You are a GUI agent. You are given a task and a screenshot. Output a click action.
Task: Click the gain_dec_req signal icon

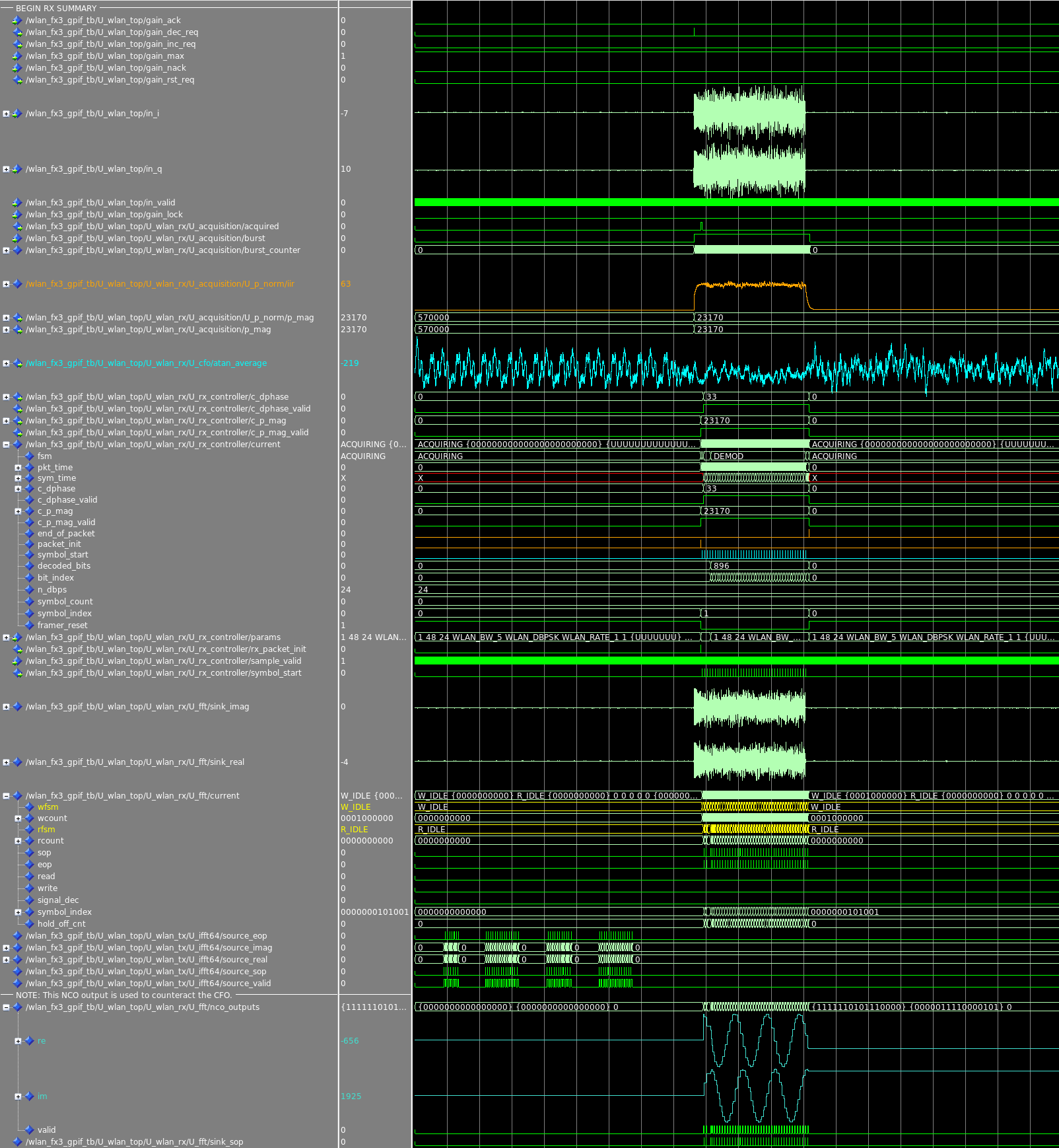tap(17, 32)
